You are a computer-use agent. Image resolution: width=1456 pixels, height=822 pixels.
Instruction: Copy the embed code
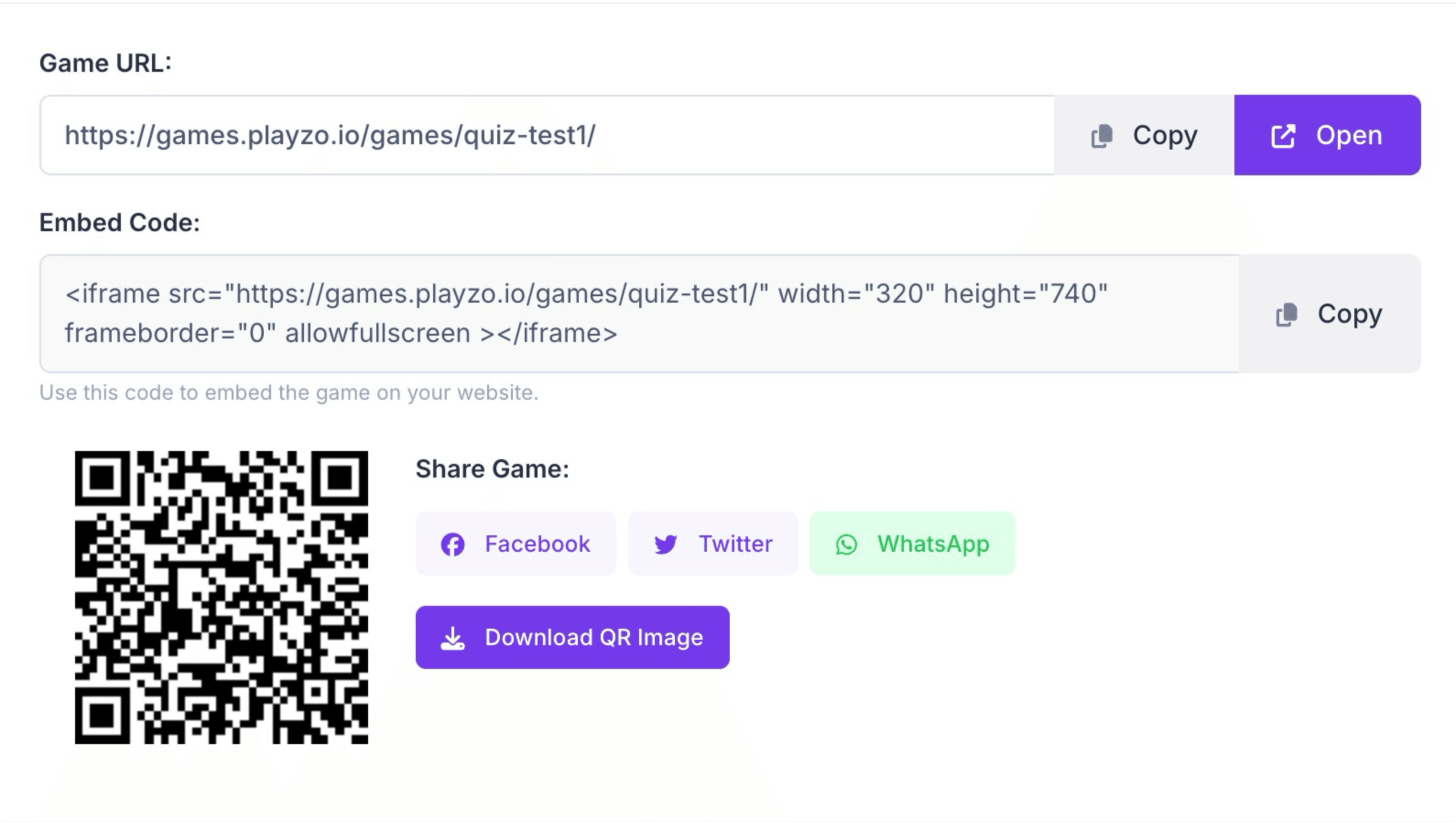(x=1330, y=314)
